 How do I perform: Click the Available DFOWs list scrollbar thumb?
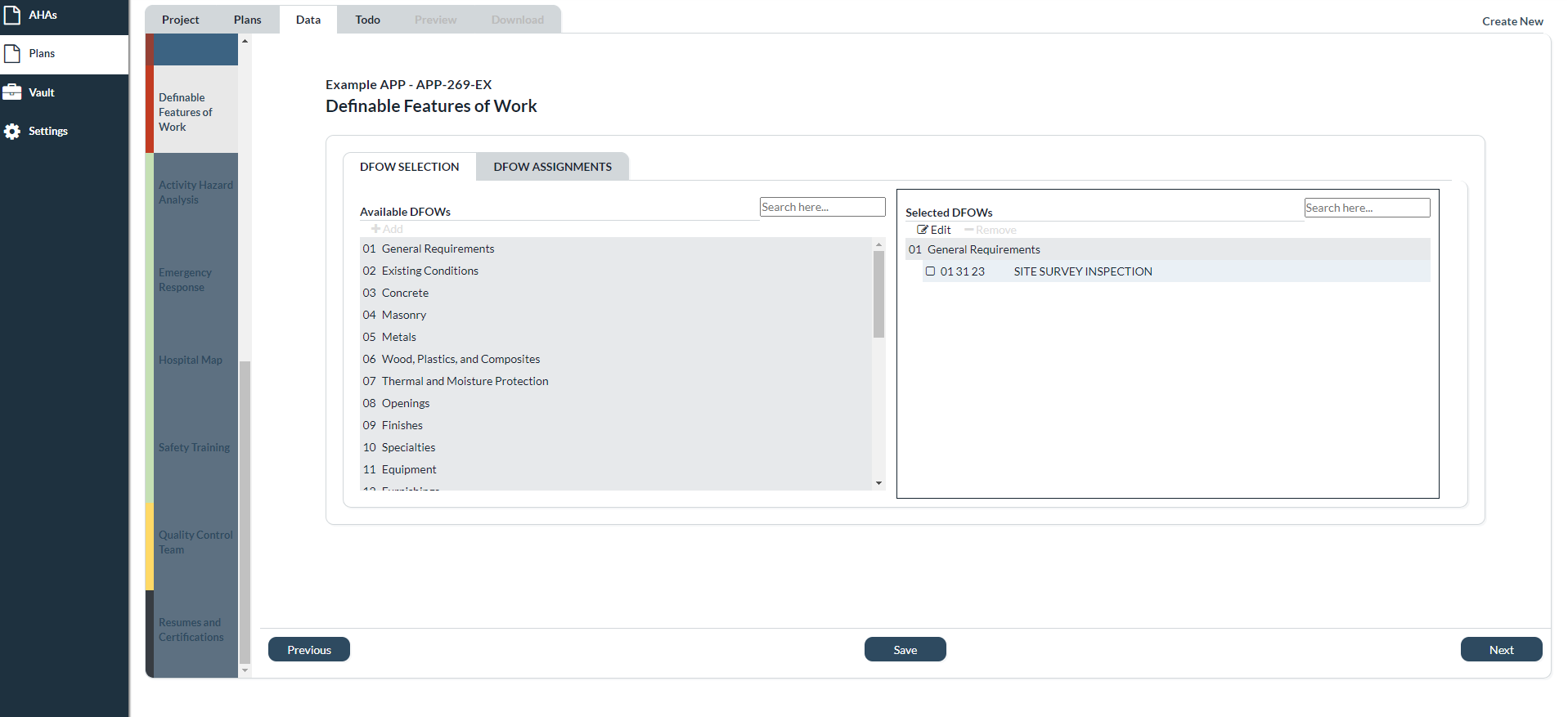878,294
